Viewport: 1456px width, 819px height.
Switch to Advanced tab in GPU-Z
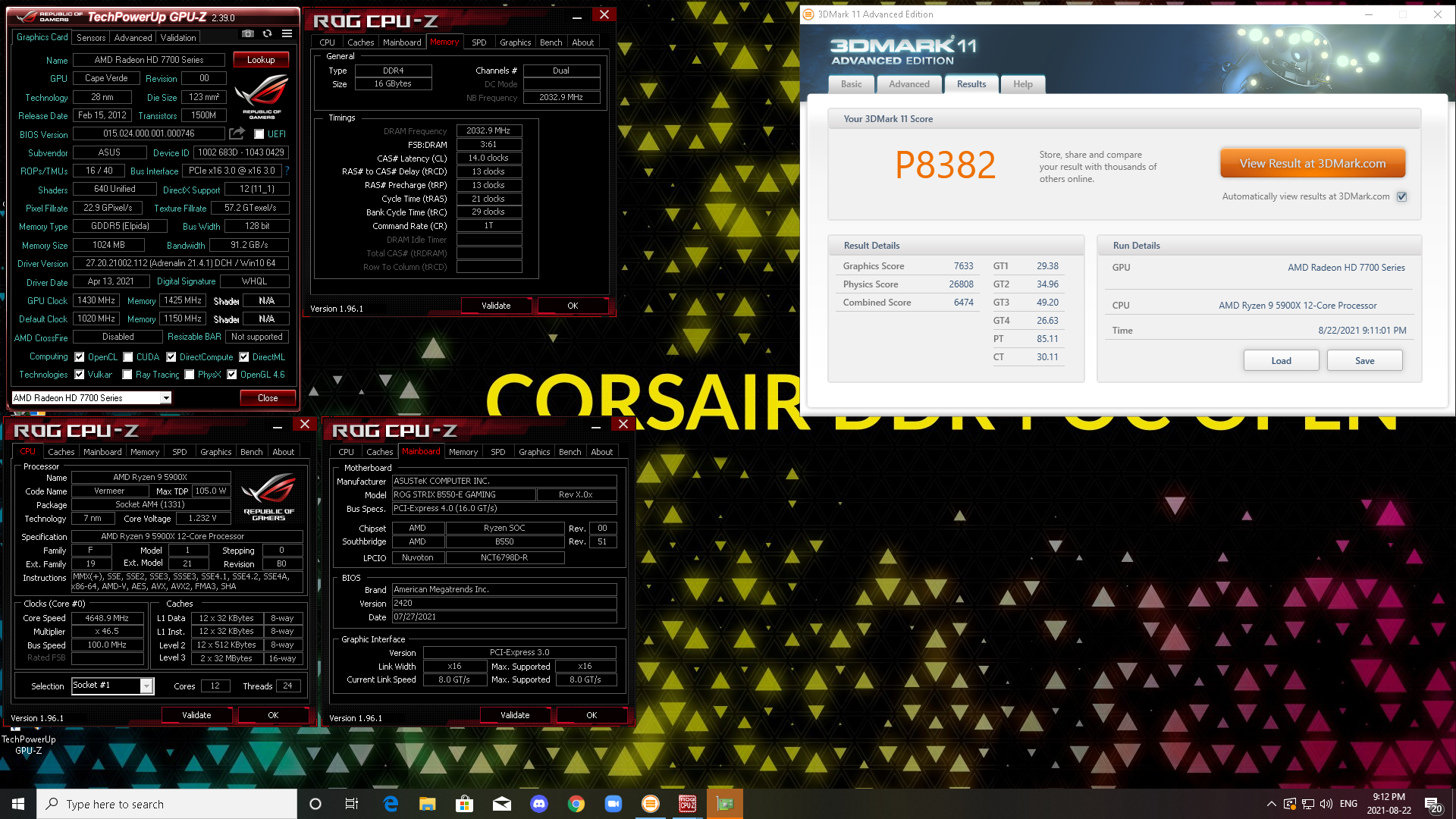133,37
